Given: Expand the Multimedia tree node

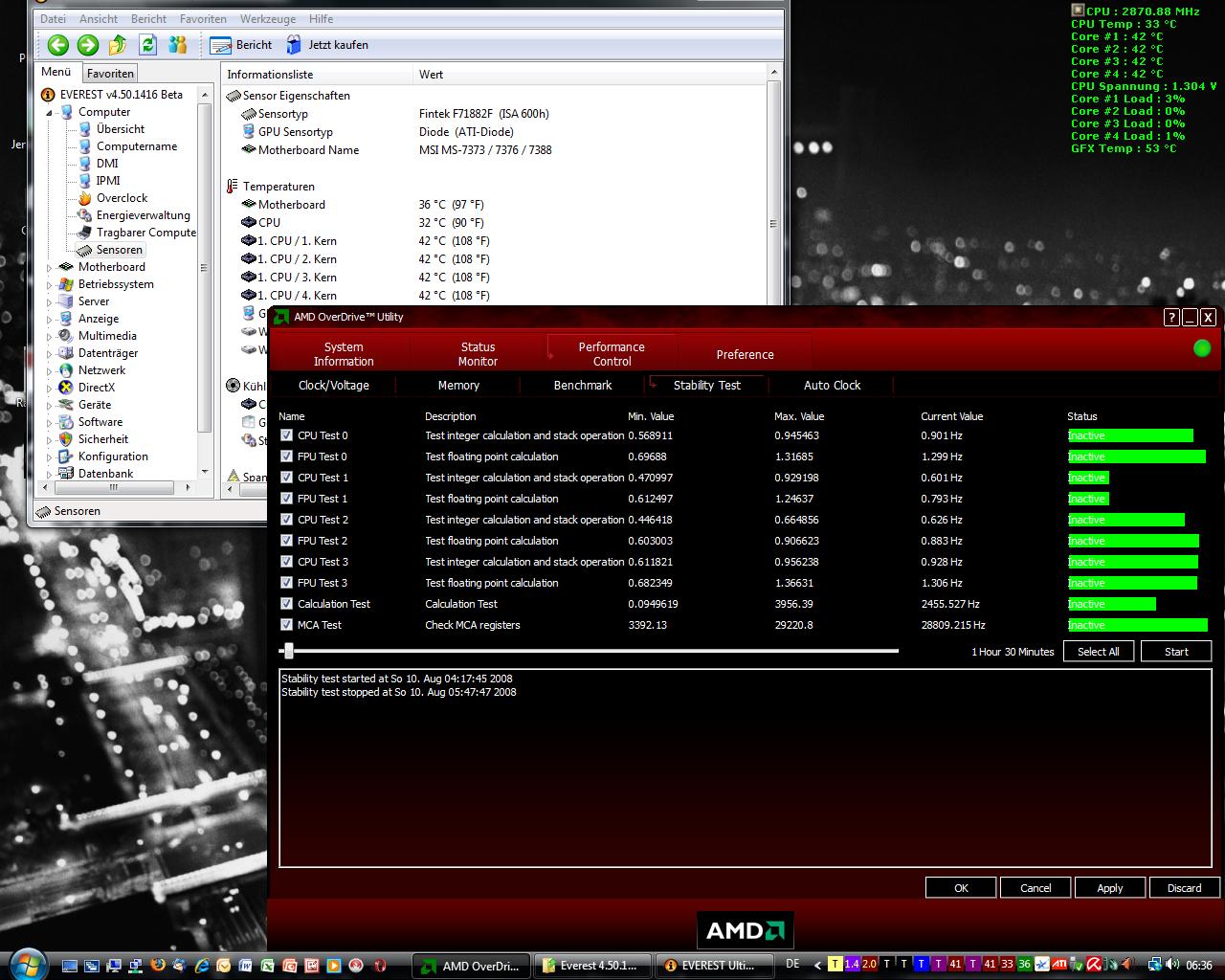Looking at the screenshot, I should (x=50, y=337).
